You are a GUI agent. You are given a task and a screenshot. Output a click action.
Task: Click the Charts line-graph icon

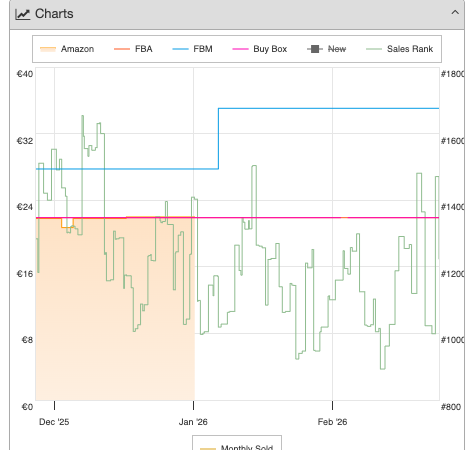[23, 14]
